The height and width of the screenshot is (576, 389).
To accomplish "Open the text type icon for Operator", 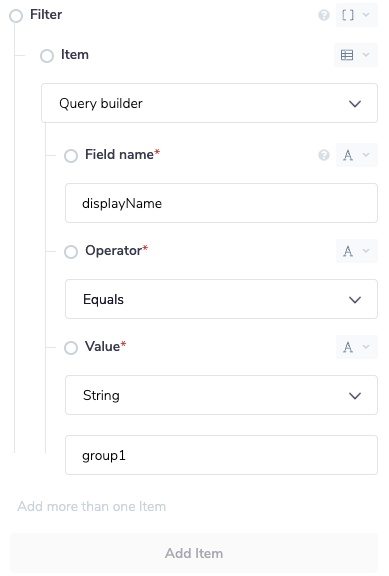I will pyautogui.click(x=356, y=251).
